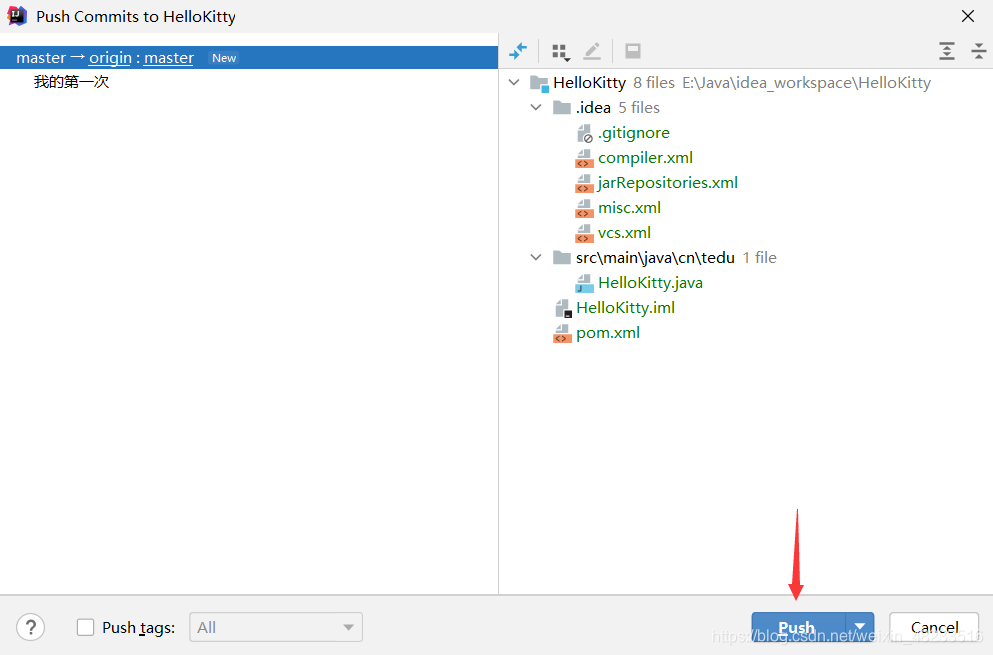Select the 我的第一次 commit entry
993x655 pixels.
[72, 82]
